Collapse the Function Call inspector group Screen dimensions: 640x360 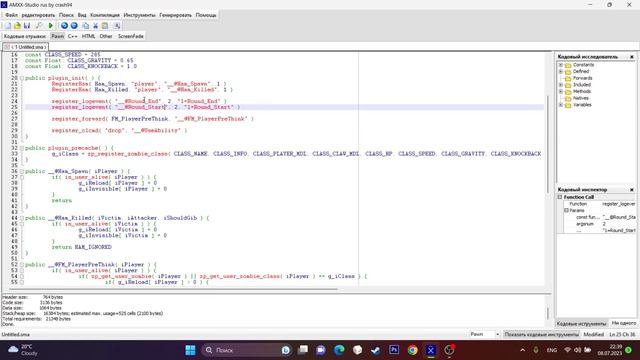(x=560, y=197)
